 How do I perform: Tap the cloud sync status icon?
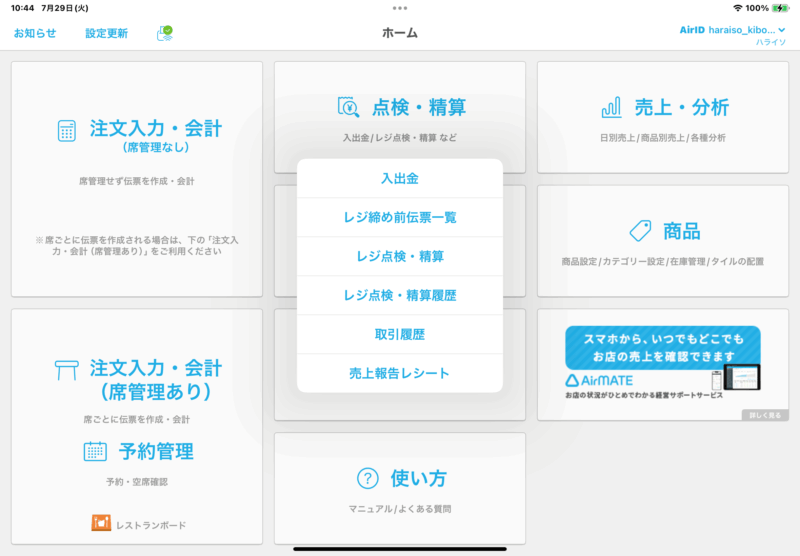click(x=165, y=33)
